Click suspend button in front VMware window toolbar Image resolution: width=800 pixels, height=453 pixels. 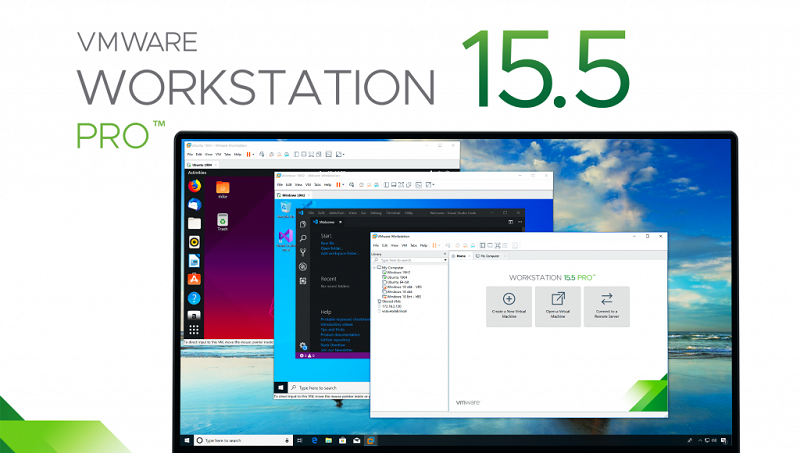pos(435,245)
